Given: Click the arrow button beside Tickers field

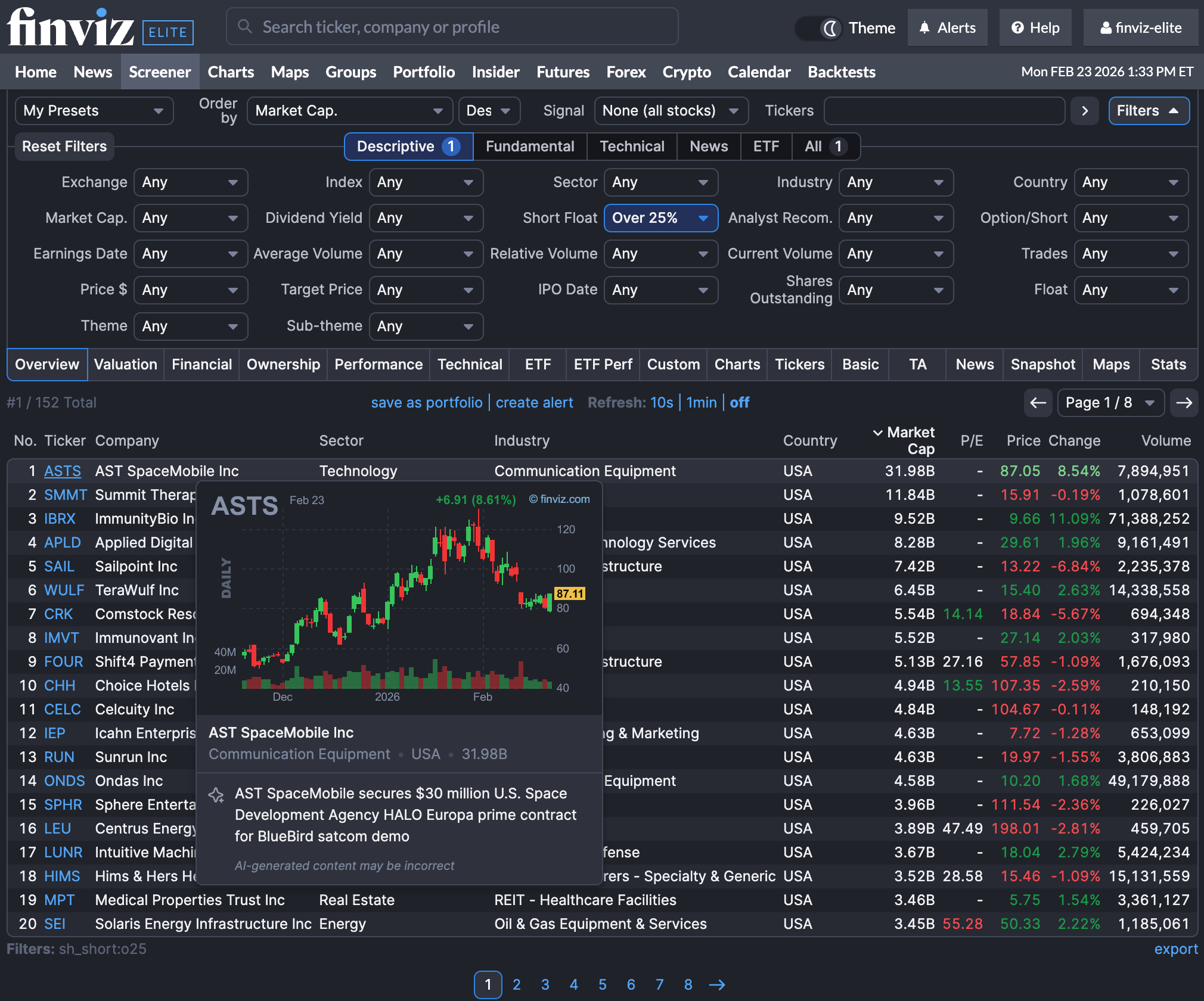Looking at the screenshot, I should pyautogui.click(x=1085, y=111).
